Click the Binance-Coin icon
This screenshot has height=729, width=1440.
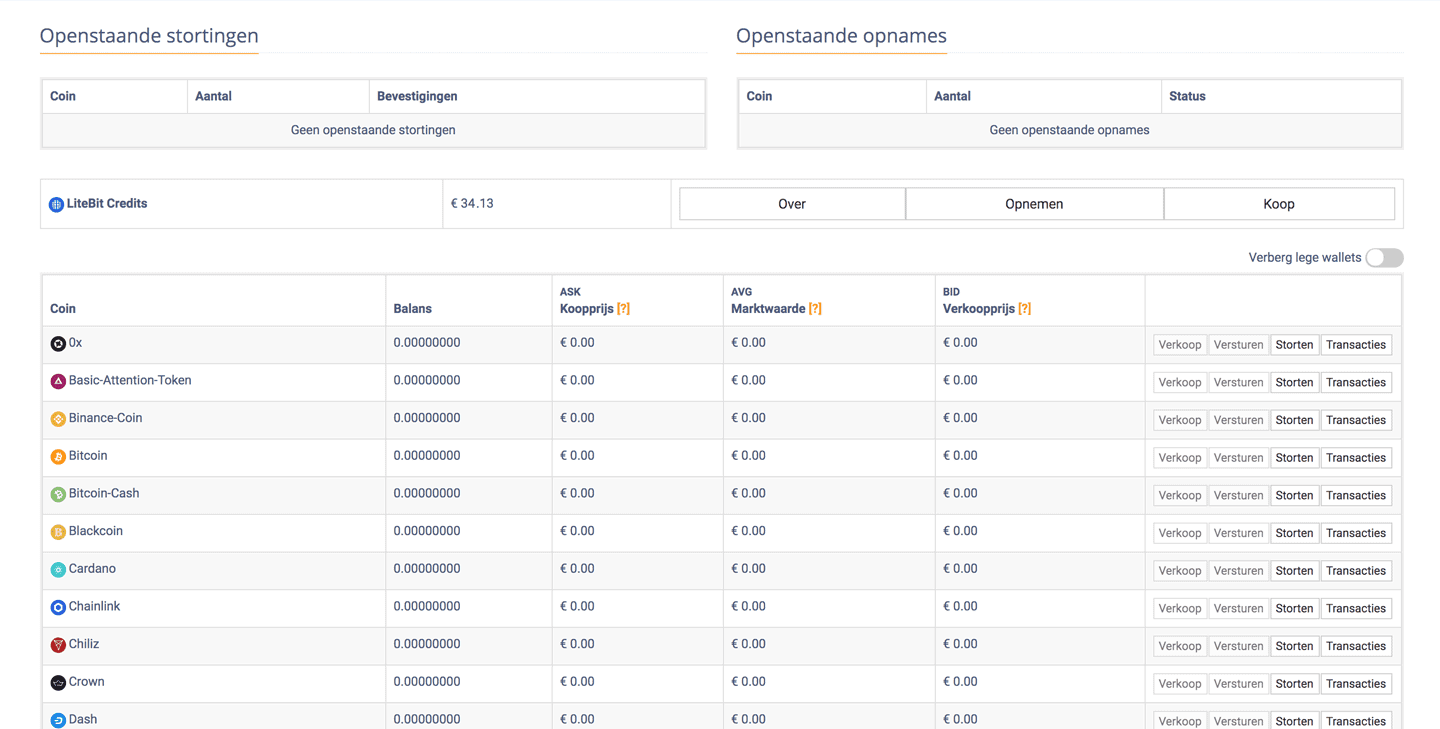[58, 419]
